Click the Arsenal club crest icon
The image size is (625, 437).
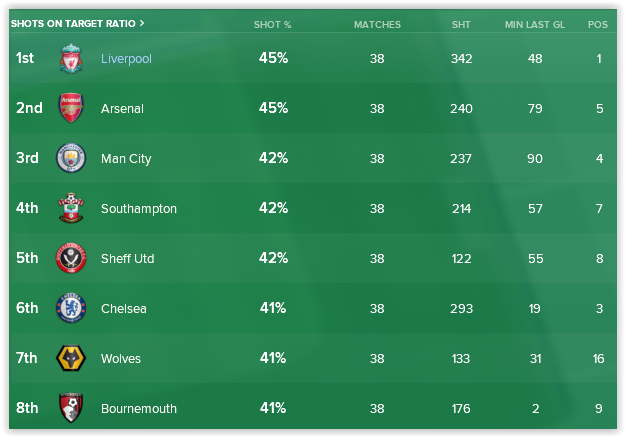[71, 108]
